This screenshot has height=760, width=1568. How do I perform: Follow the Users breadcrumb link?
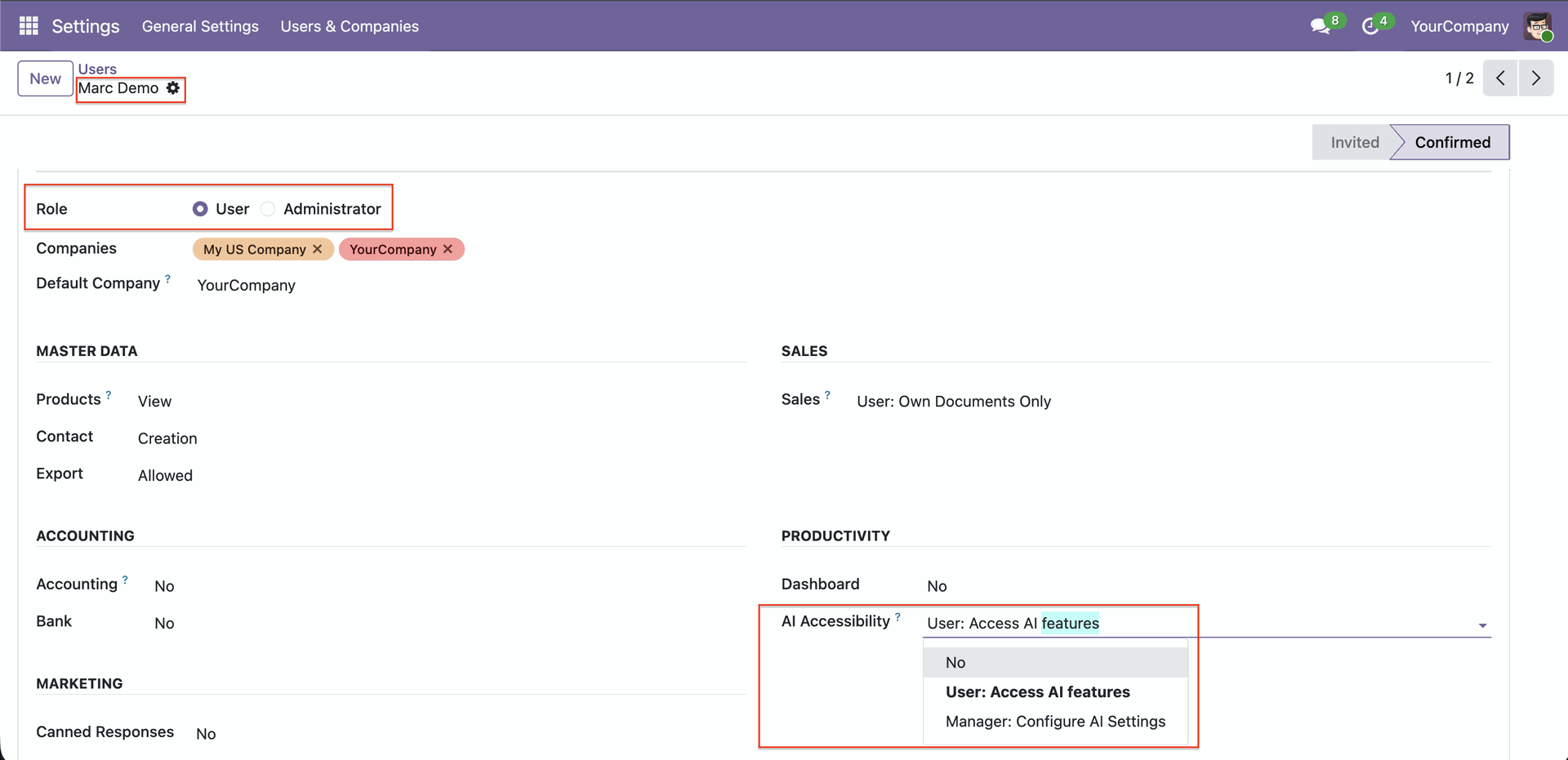[97, 69]
